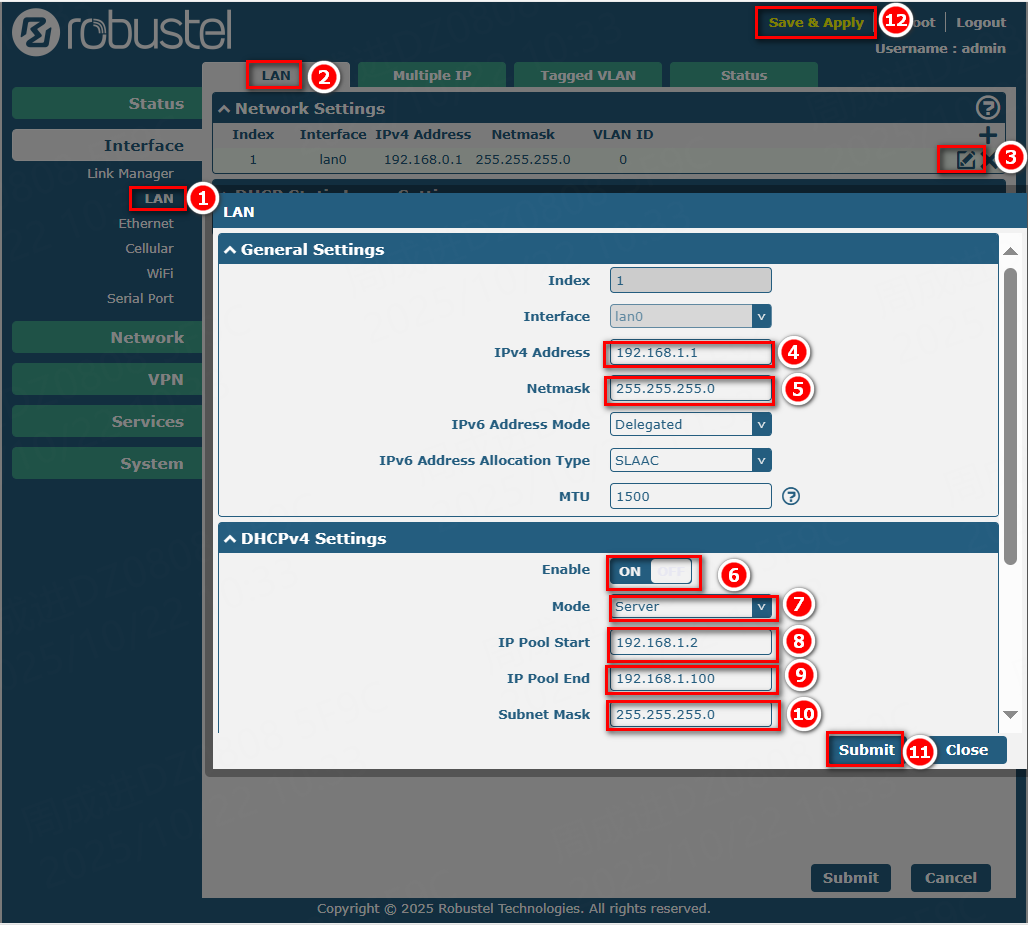Viewport: 1028px width, 925px height.
Task: Open the DHCP Mode dropdown
Action: pos(692,606)
